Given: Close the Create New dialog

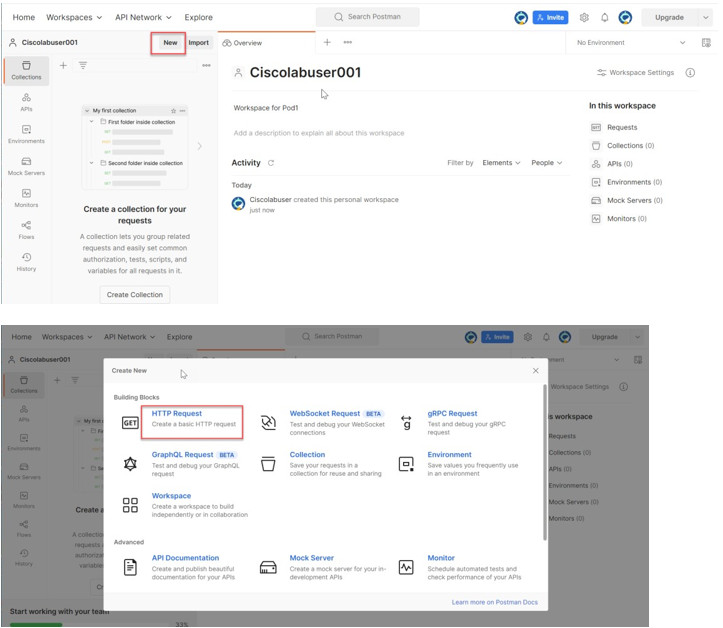Looking at the screenshot, I should 535,371.
